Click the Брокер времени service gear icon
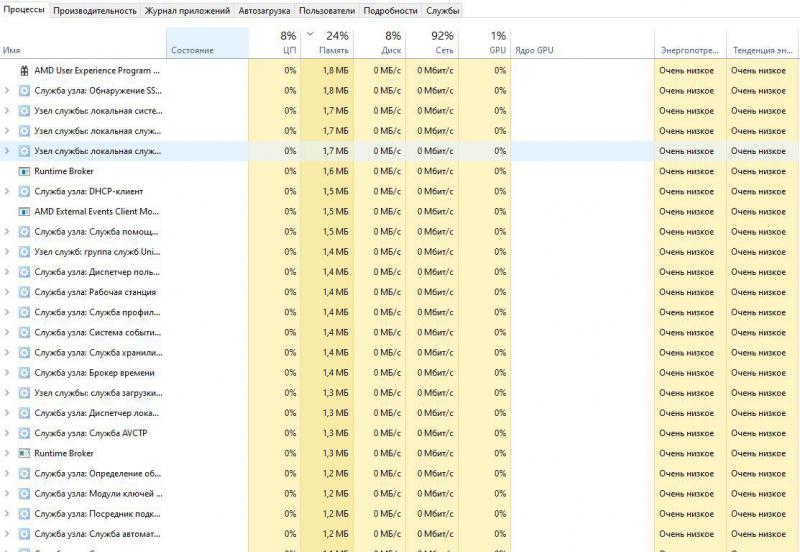 (25, 373)
